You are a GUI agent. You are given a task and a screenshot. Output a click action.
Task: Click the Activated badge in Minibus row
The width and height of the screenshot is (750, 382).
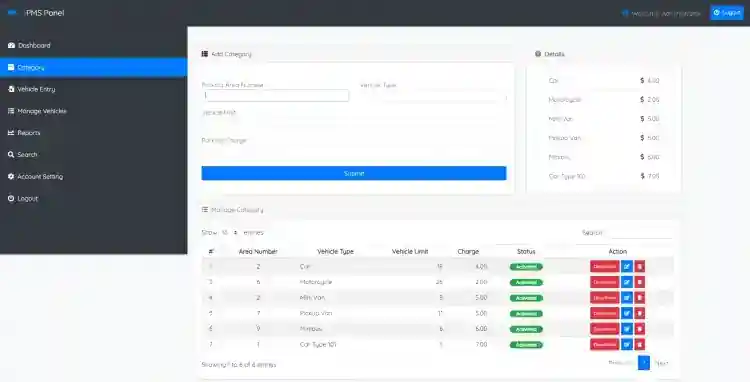coord(526,329)
